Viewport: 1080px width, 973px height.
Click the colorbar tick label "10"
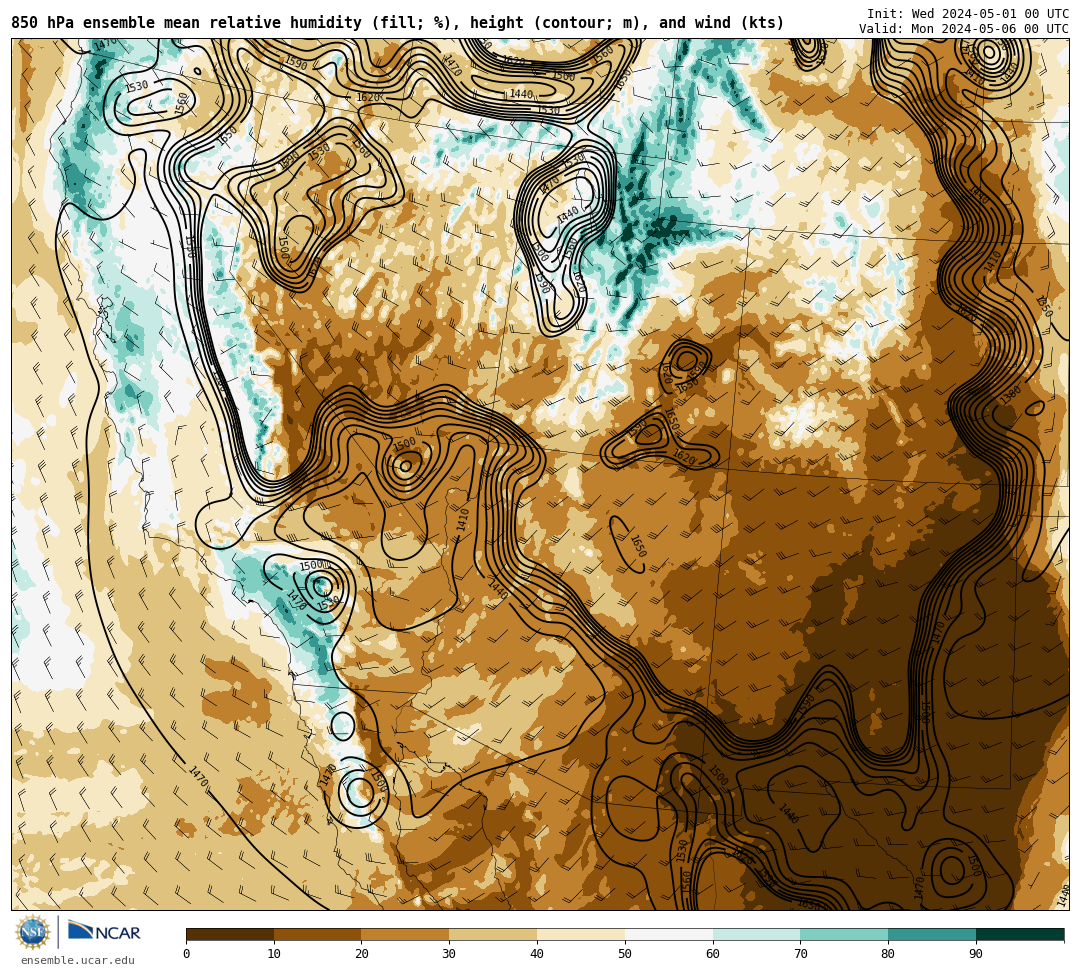pyautogui.click(x=274, y=954)
